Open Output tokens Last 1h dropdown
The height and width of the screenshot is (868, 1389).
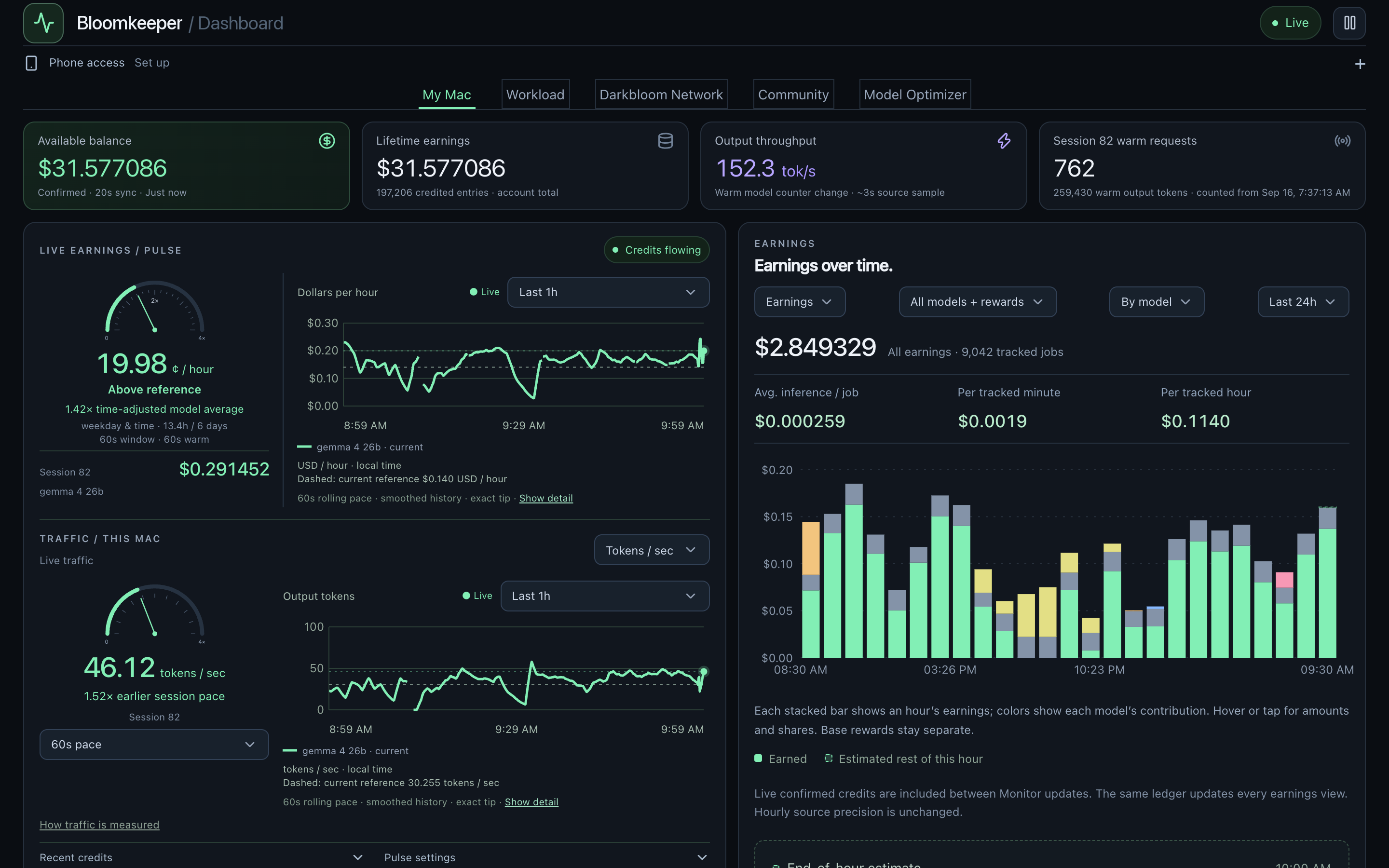[x=605, y=596]
